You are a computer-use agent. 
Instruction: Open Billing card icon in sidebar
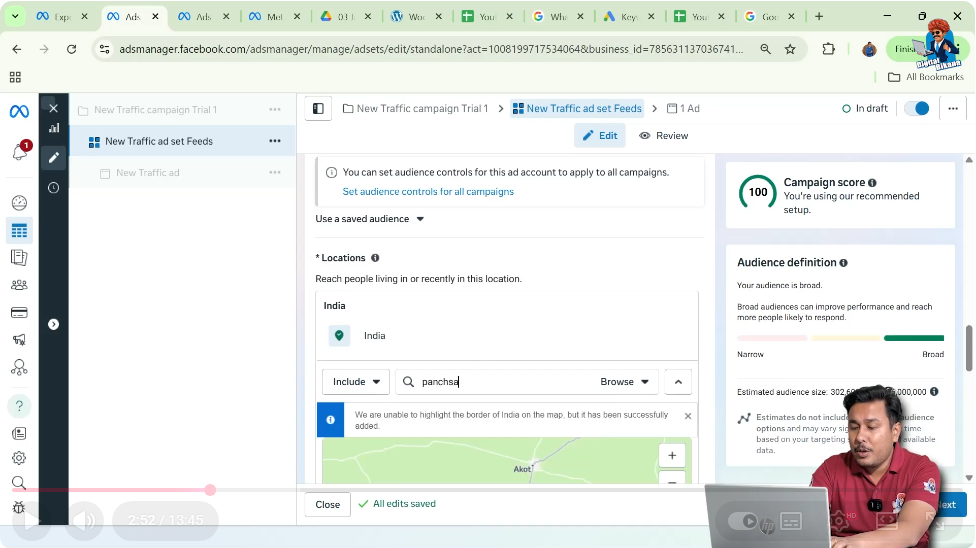(x=19, y=313)
